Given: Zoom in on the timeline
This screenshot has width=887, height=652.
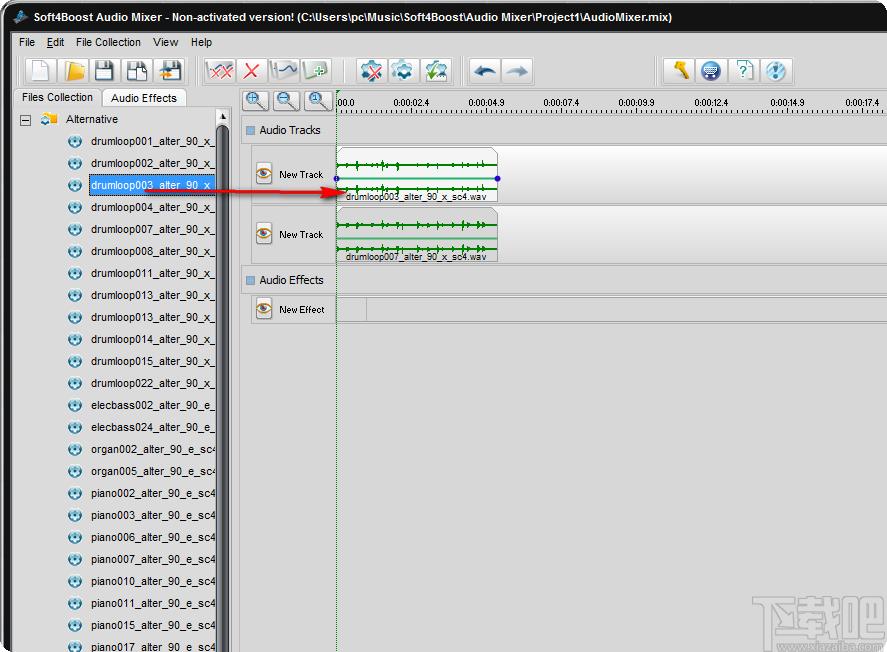Looking at the screenshot, I should 256,100.
